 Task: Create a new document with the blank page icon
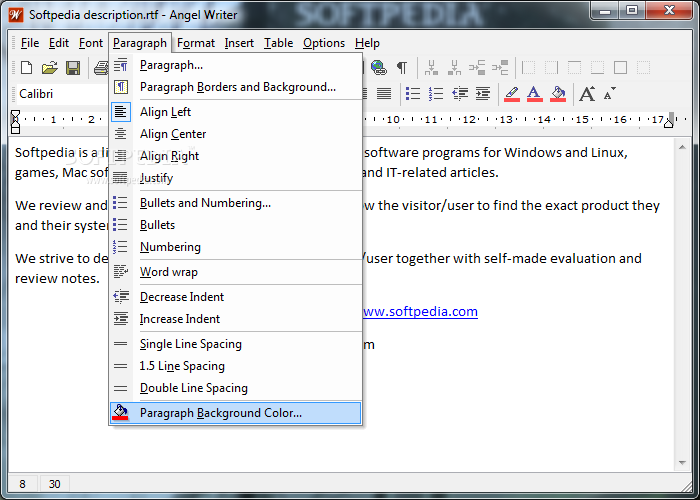tap(27, 68)
